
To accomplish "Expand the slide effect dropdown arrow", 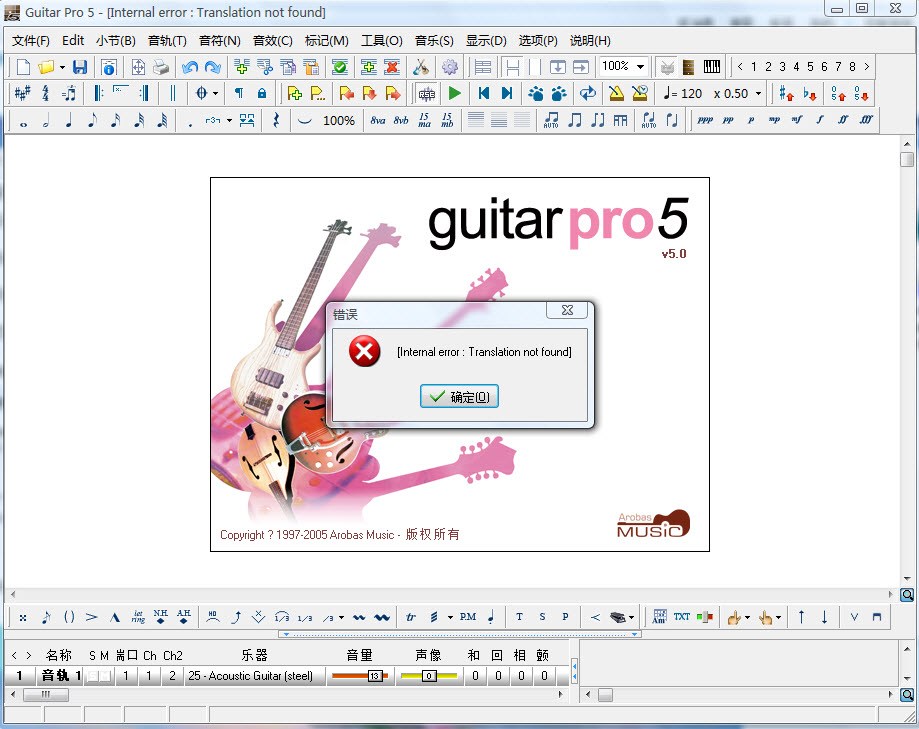I will coord(341,617).
